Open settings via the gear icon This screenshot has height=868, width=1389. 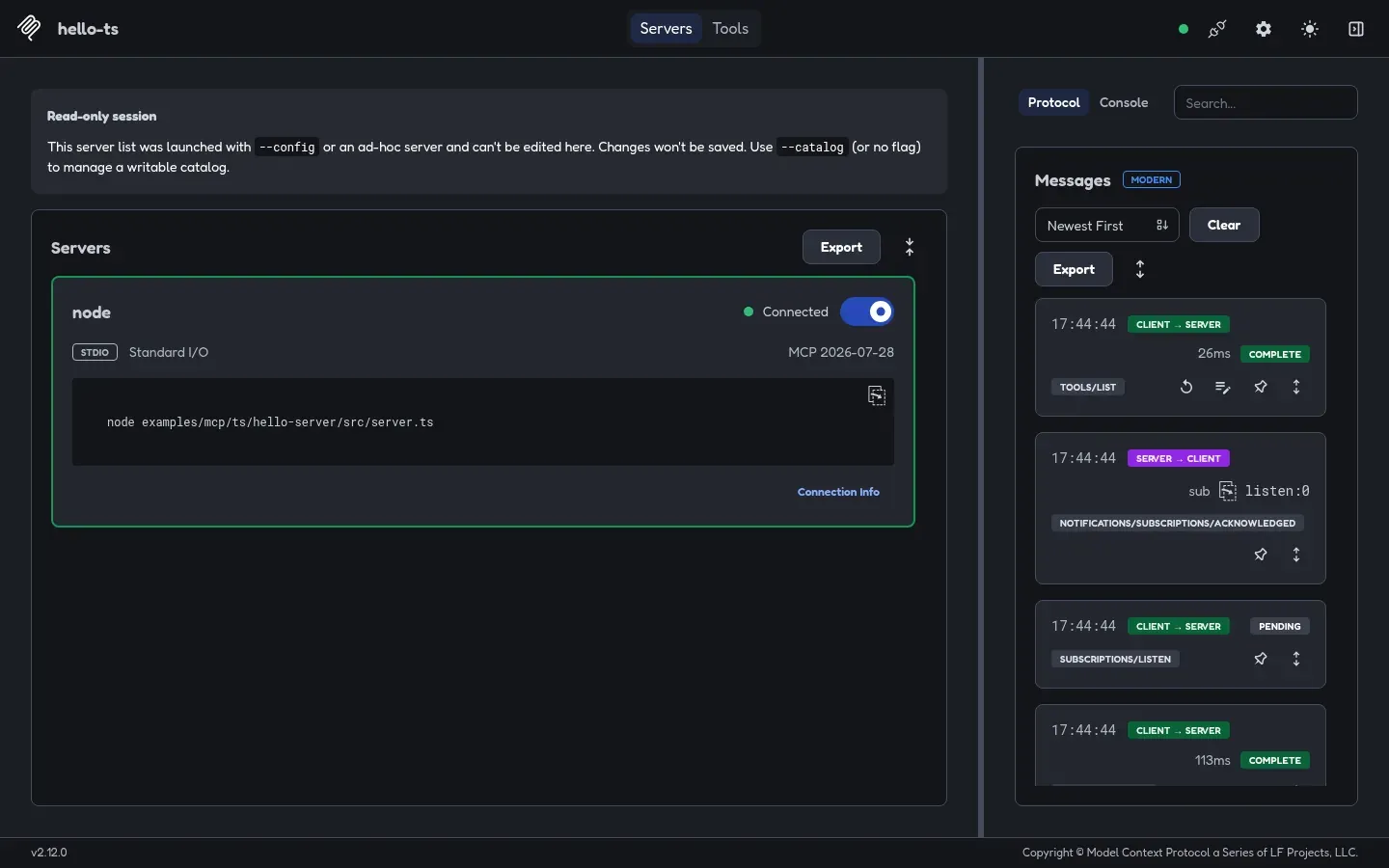[x=1264, y=29]
